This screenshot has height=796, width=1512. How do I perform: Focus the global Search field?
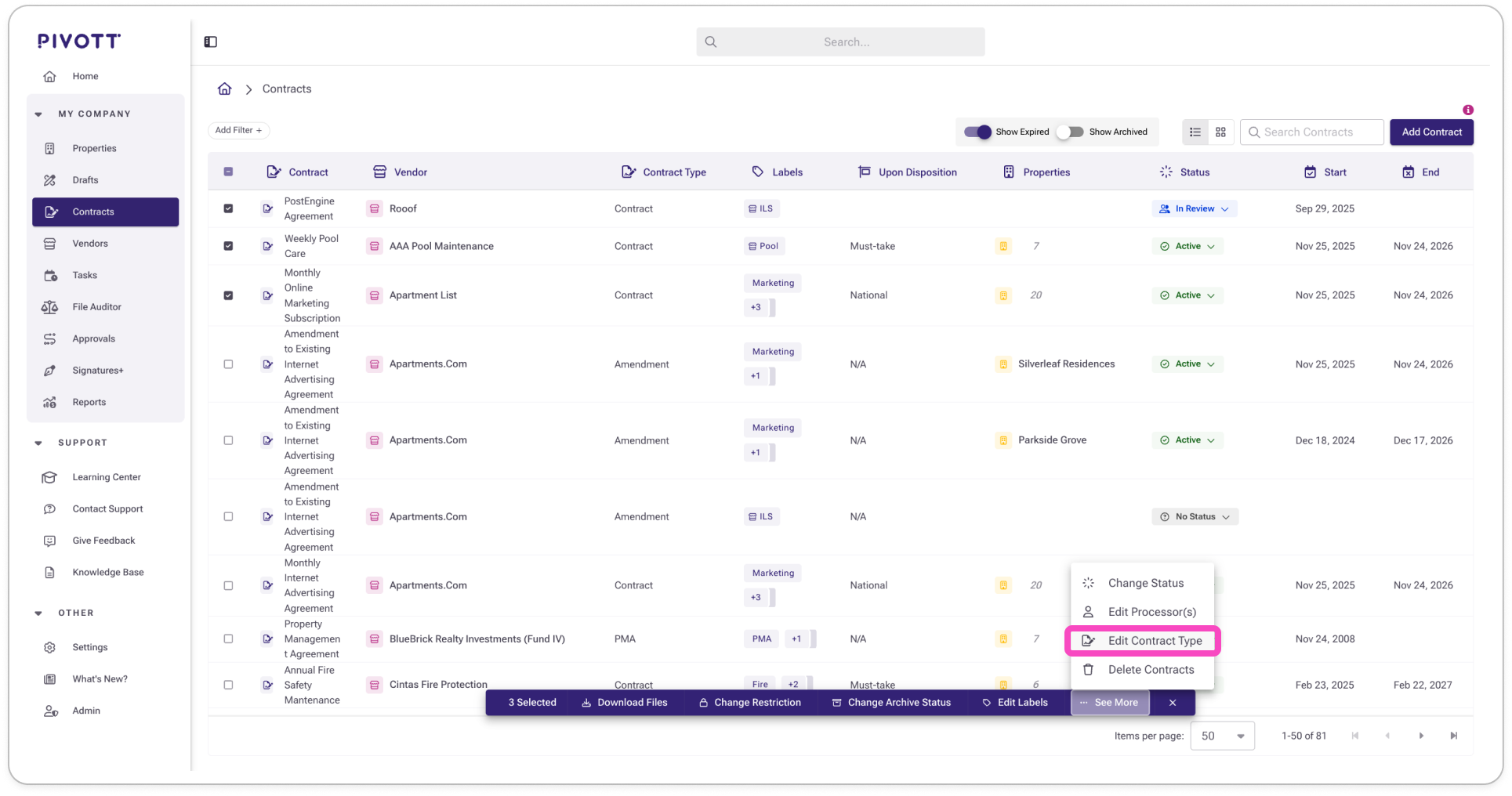pyautogui.click(x=840, y=42)
